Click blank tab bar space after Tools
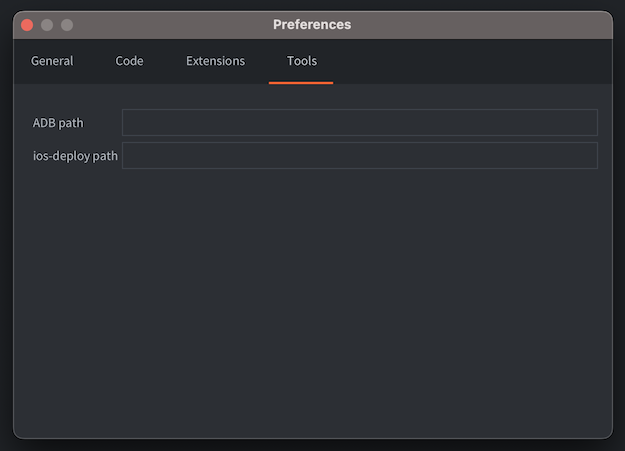The width and height of the screenshot is (625, 451). pyautogui.click(x=470, y=61)
